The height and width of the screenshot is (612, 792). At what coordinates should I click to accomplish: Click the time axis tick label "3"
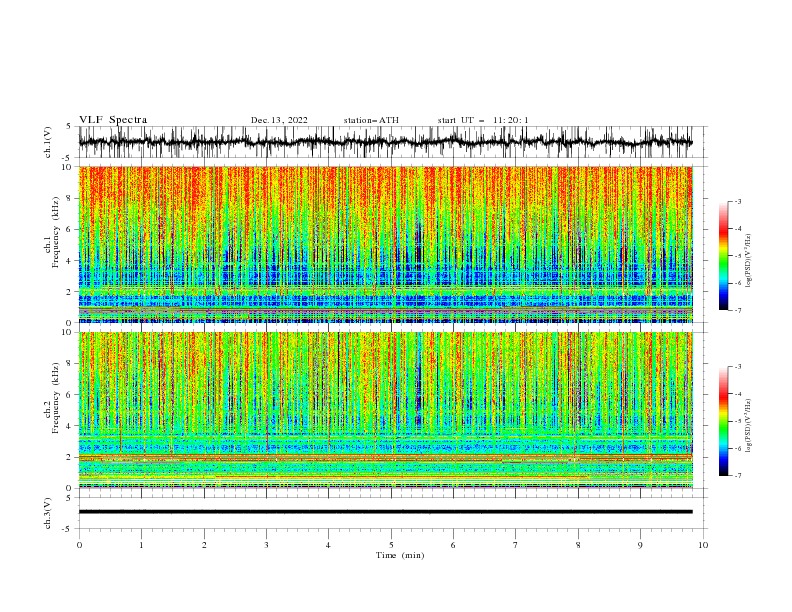(266, 545)
